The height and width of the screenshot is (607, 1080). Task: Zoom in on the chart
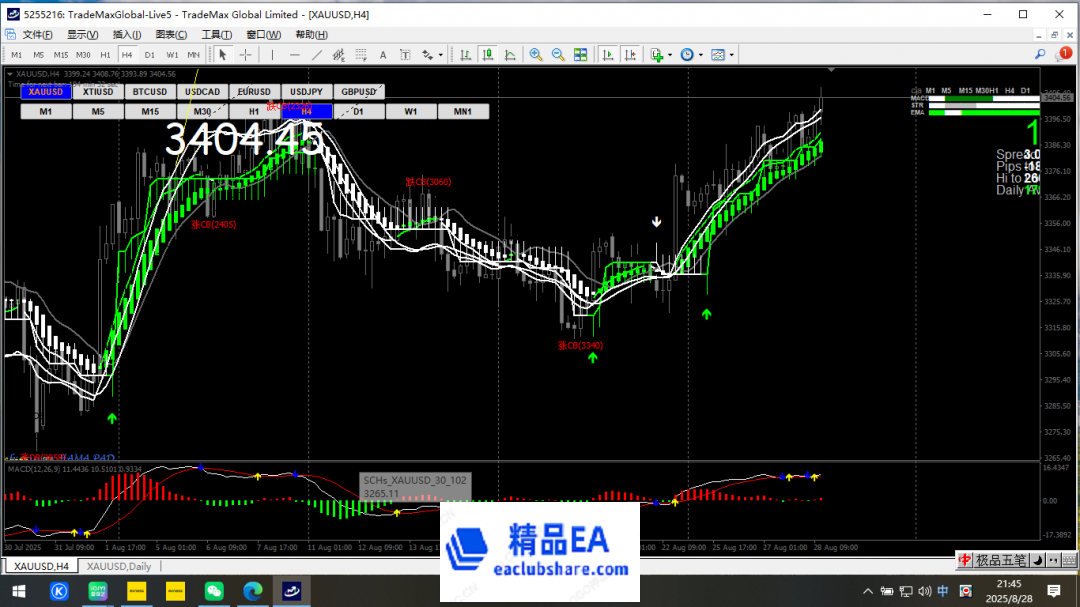535,54
